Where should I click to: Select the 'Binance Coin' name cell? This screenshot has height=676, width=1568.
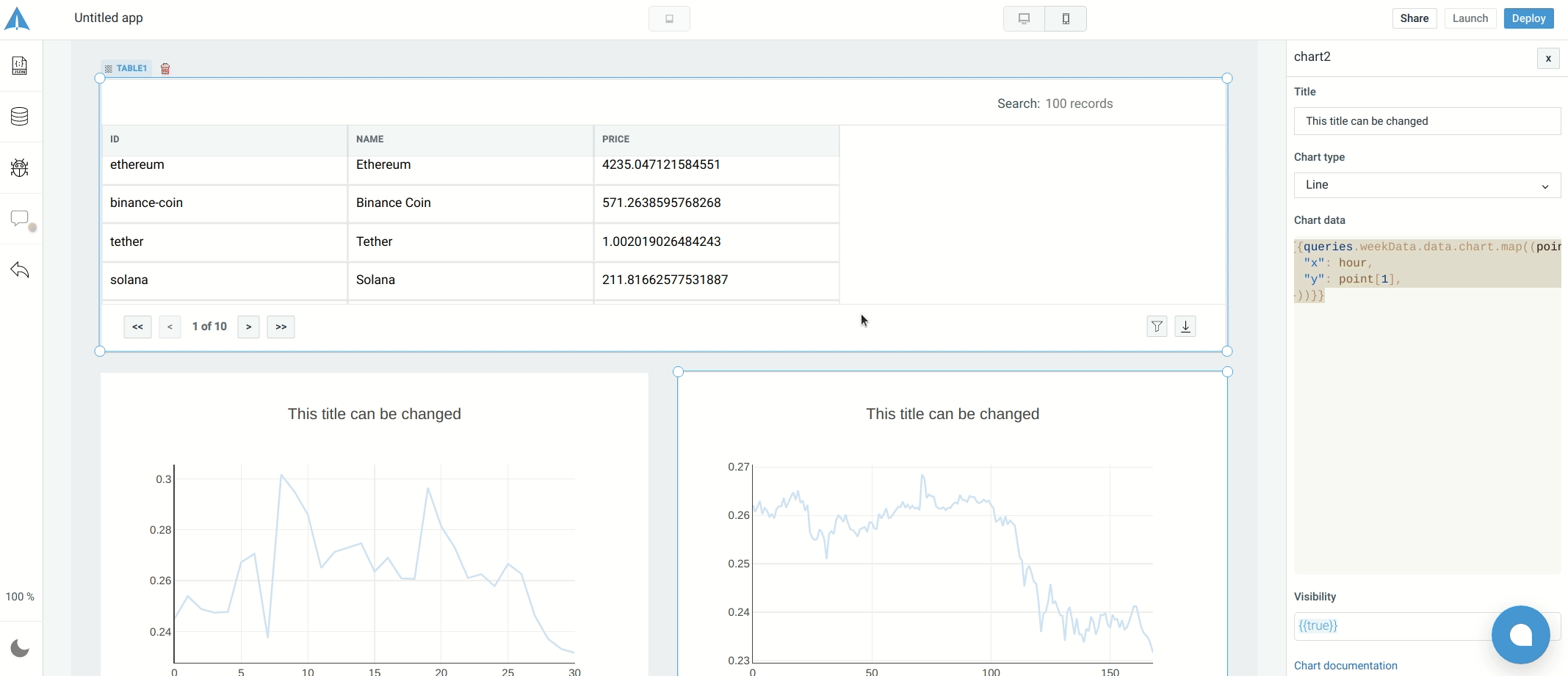(471, 203)
